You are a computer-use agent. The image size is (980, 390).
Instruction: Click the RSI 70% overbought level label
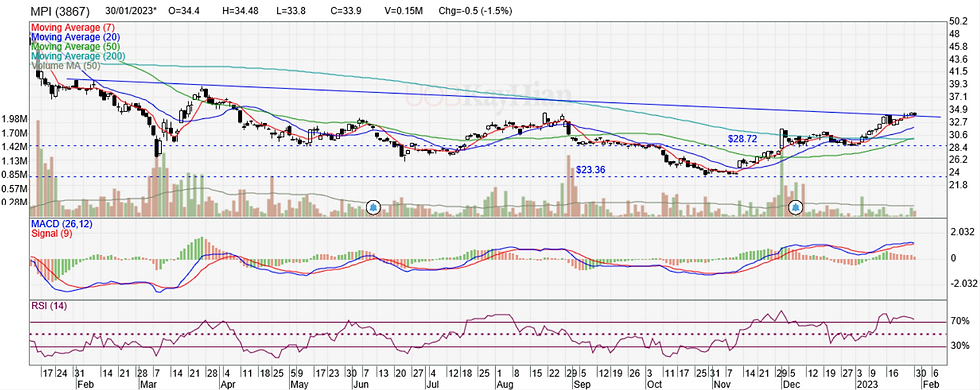click(959, 321)
